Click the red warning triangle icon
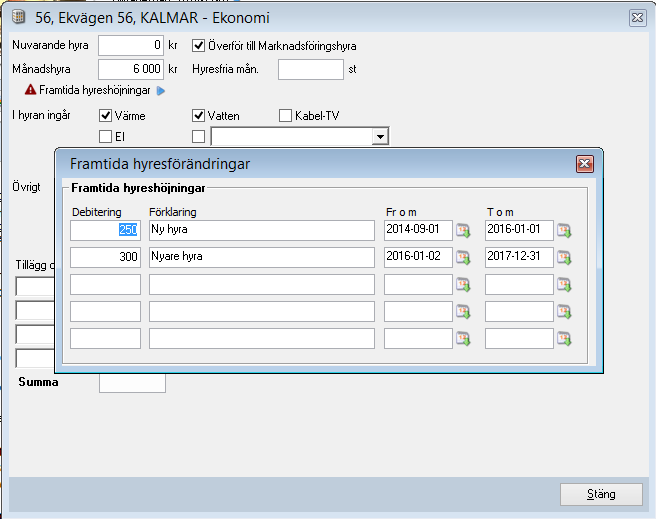656x519 pixels. (x=31, y=89)
